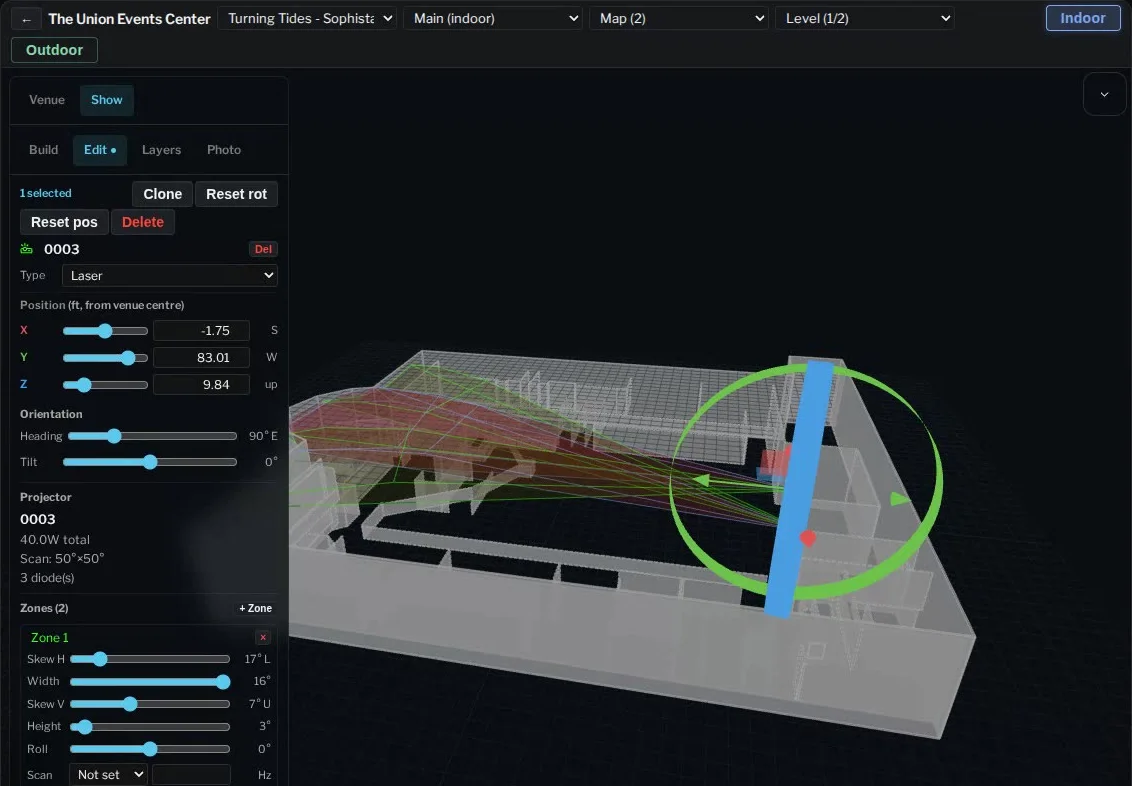This screenshot has height=786, width=1132.
Task: Delete the selected fixture
Action: [143, 222]
